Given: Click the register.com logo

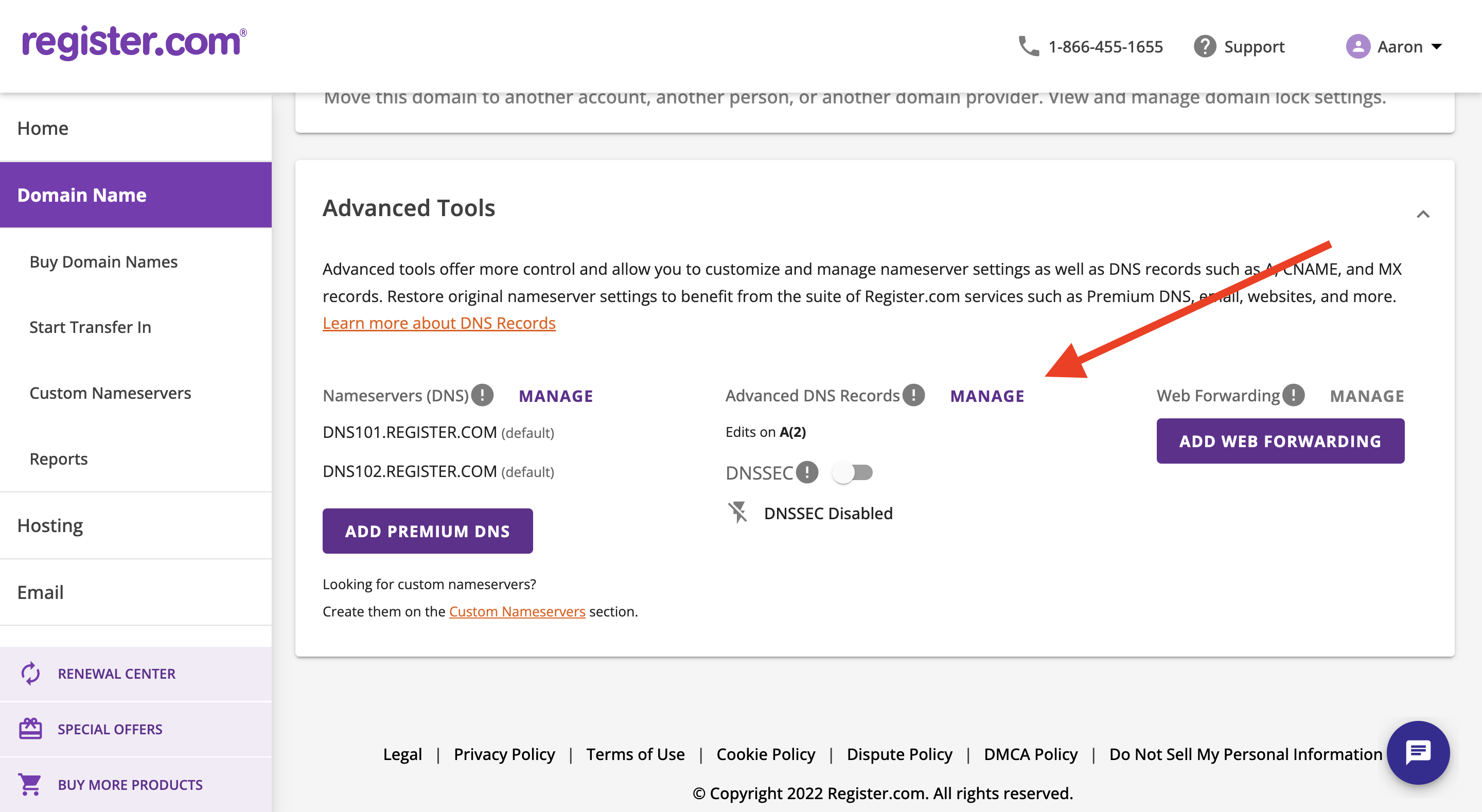Looking at the screenshot, I should (134, 42).
